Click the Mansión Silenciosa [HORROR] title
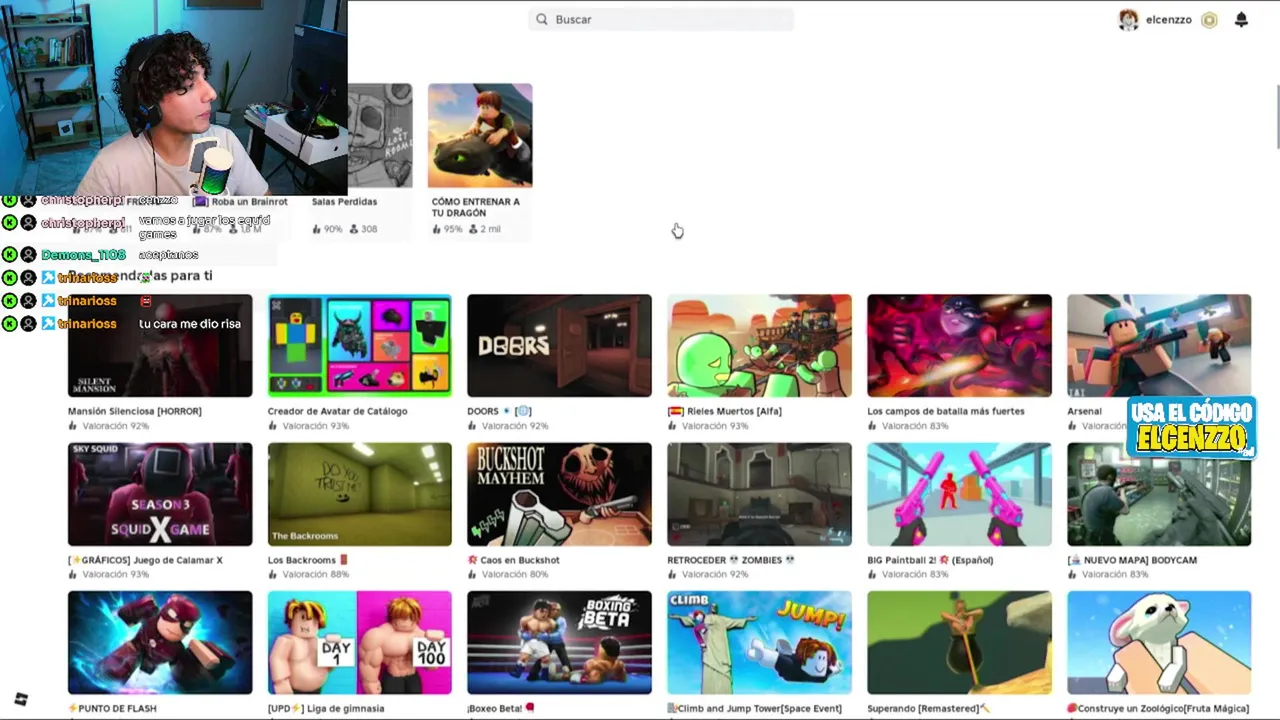 coord(135,411)
